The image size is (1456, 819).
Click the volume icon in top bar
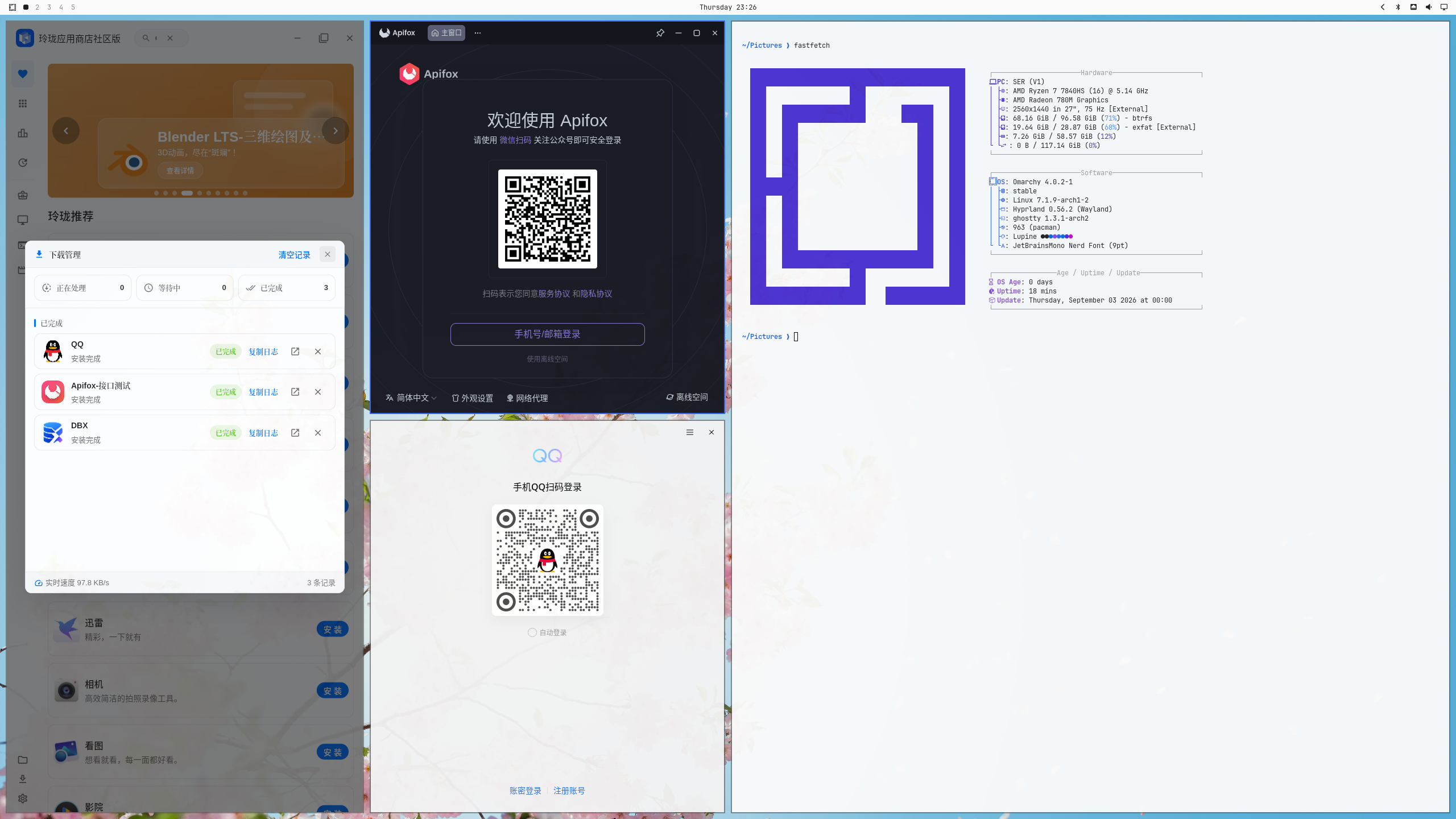coord(1429,7)
